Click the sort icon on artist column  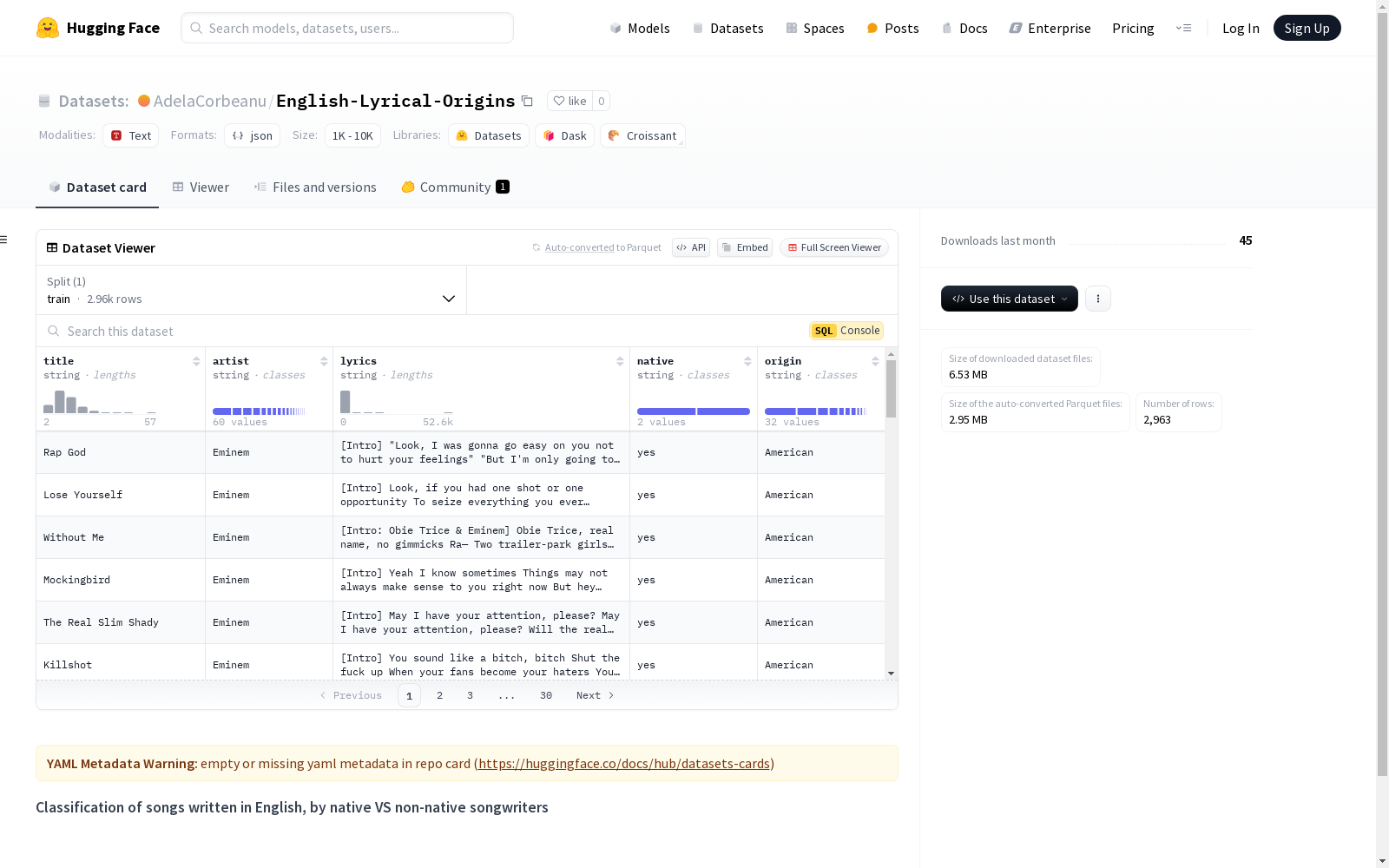click(324, 361)
